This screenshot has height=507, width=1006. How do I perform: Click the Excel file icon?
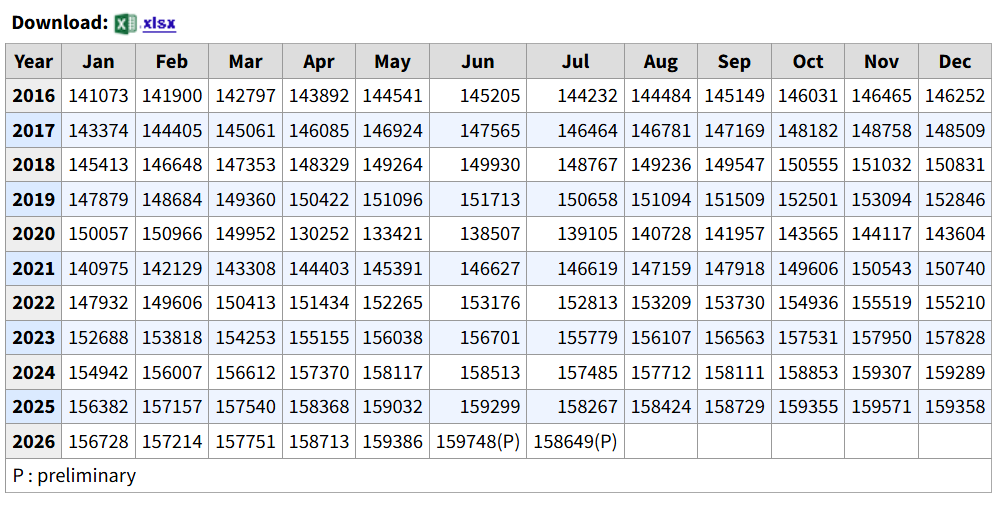tap(125, 24)
